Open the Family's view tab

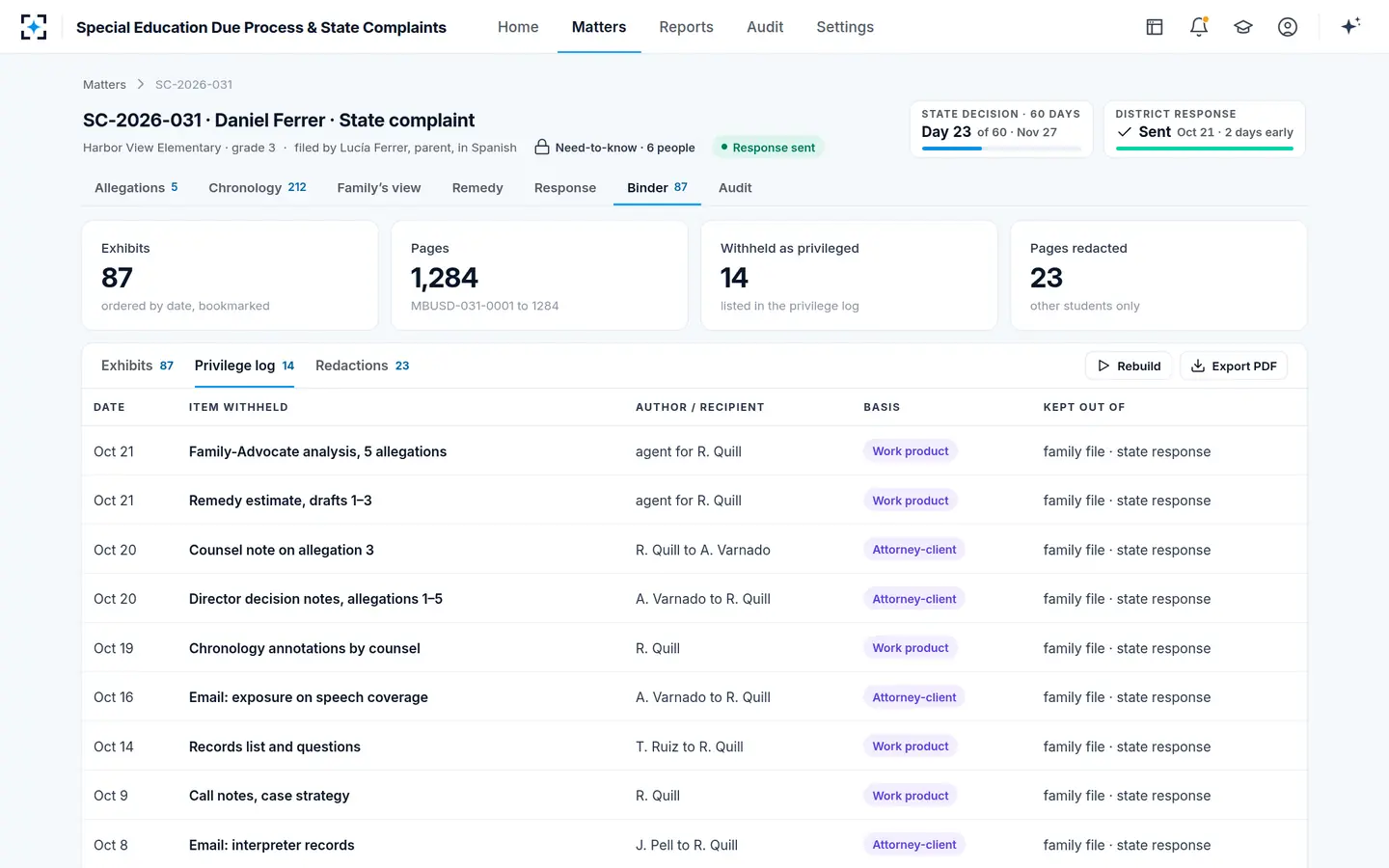click(379, 187)
